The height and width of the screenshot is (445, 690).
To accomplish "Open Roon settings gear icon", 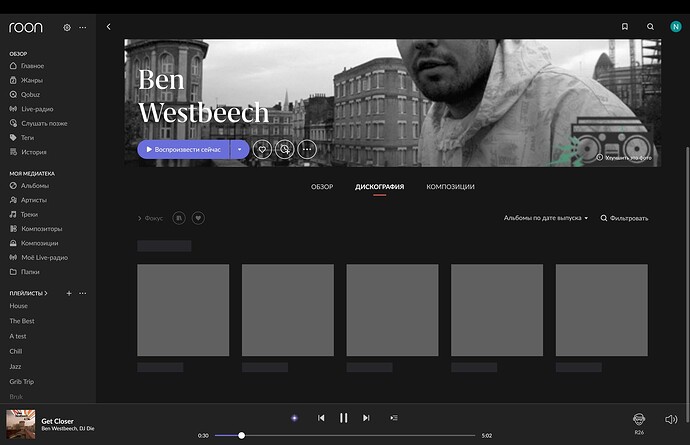I will 67,27.
